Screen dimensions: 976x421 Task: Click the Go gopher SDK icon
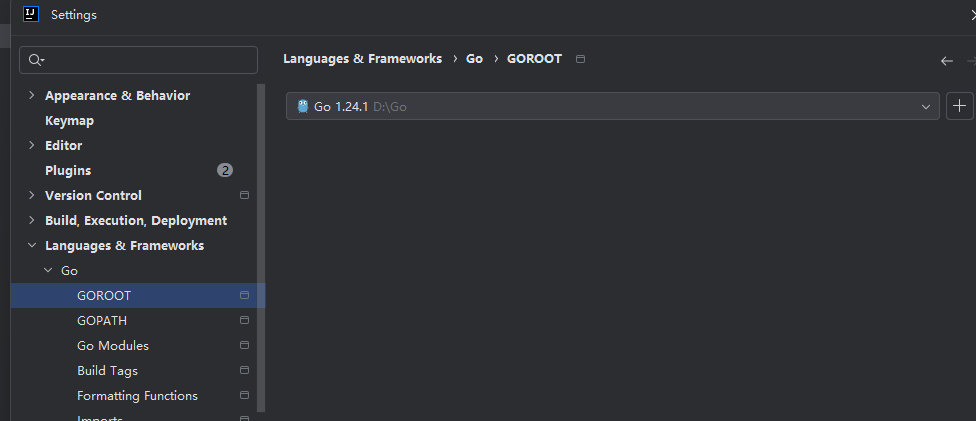303,106
